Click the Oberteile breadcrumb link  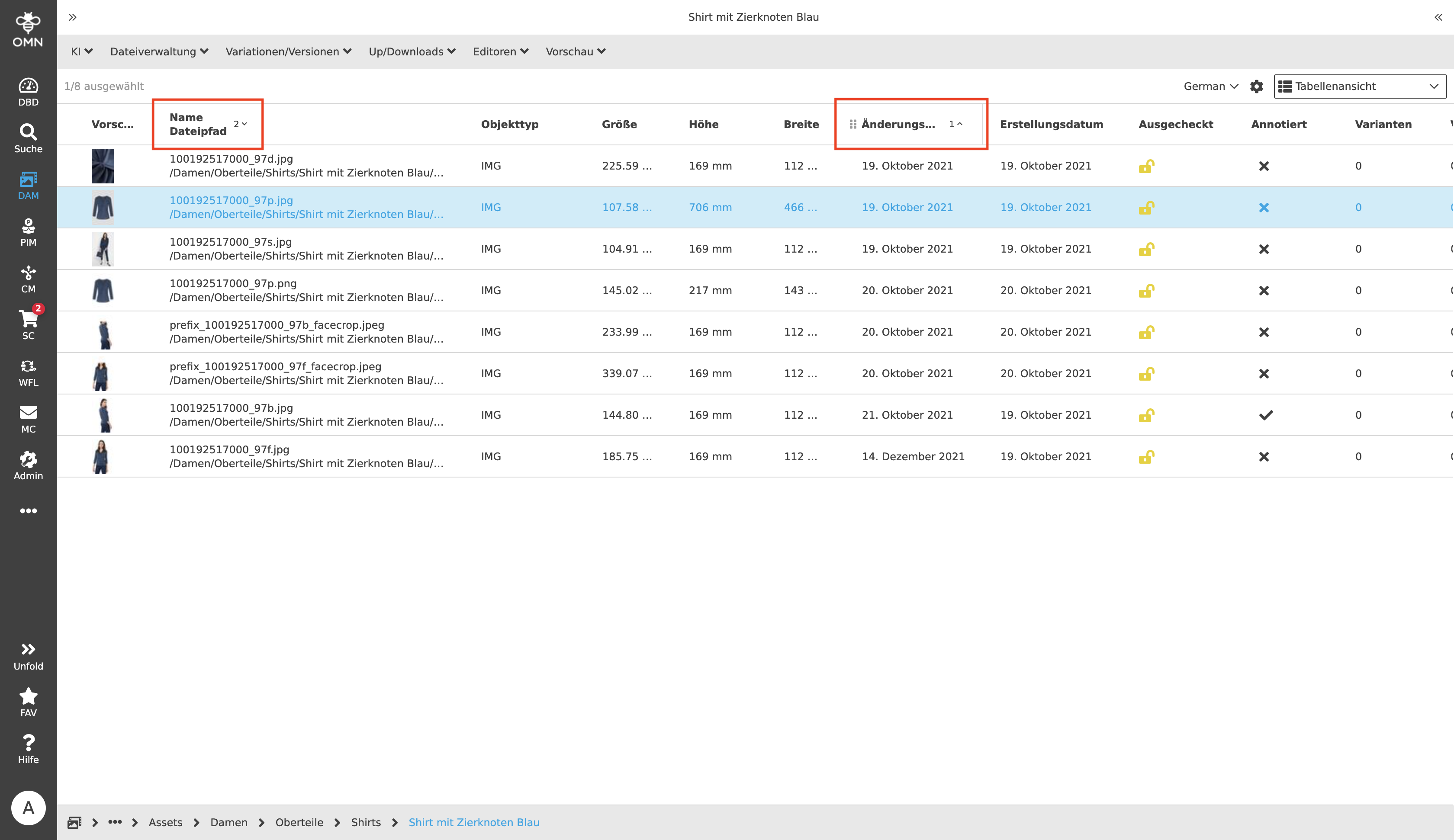[x=299, y=822]
